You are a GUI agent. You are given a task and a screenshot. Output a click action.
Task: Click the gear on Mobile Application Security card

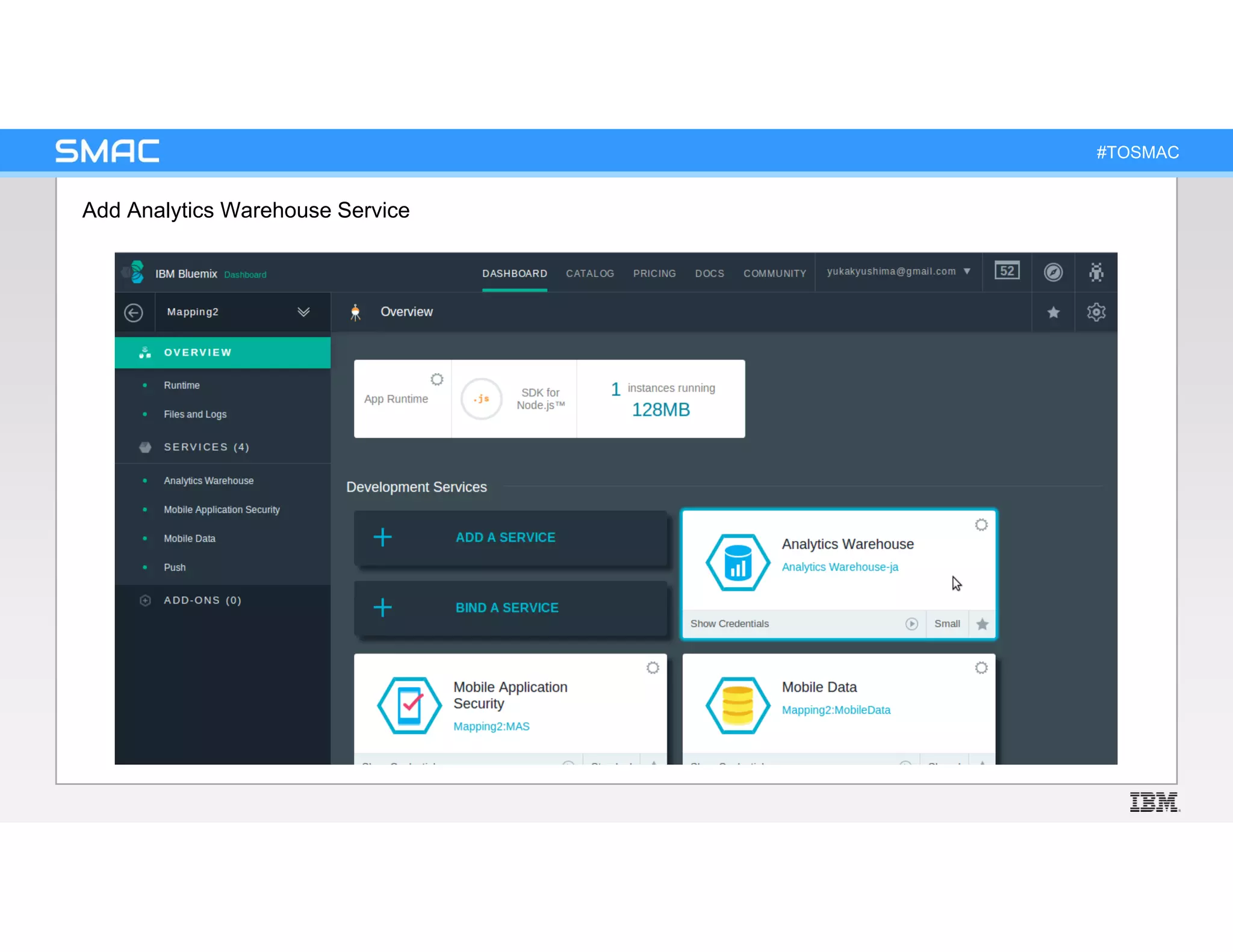(653, 668)
